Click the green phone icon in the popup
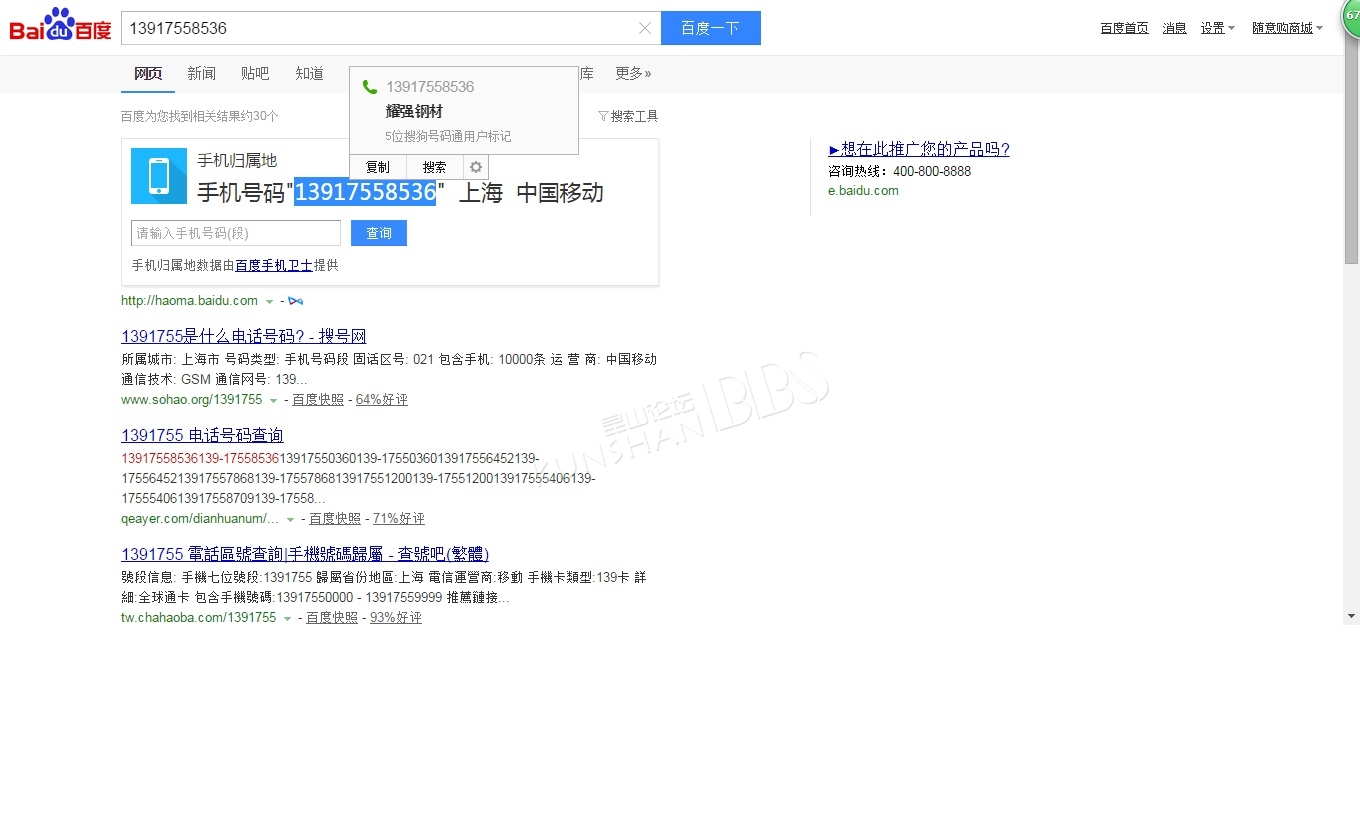This screenshot has height=839, width=1360. pyautogui.click(x=370, y=87)
